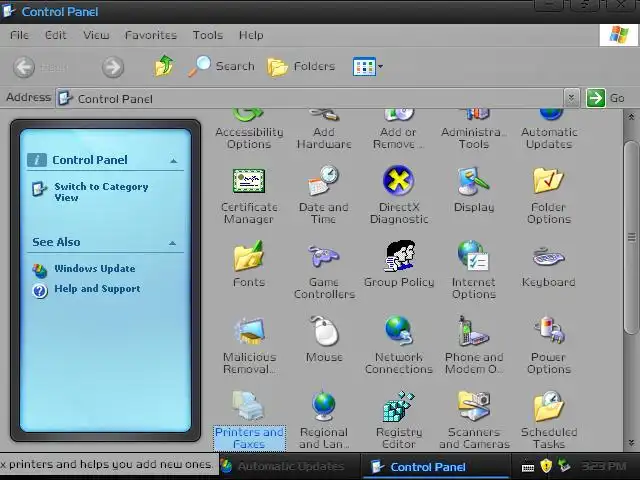
Task: Click the system tray clock
Action: (x=604, y=466)
